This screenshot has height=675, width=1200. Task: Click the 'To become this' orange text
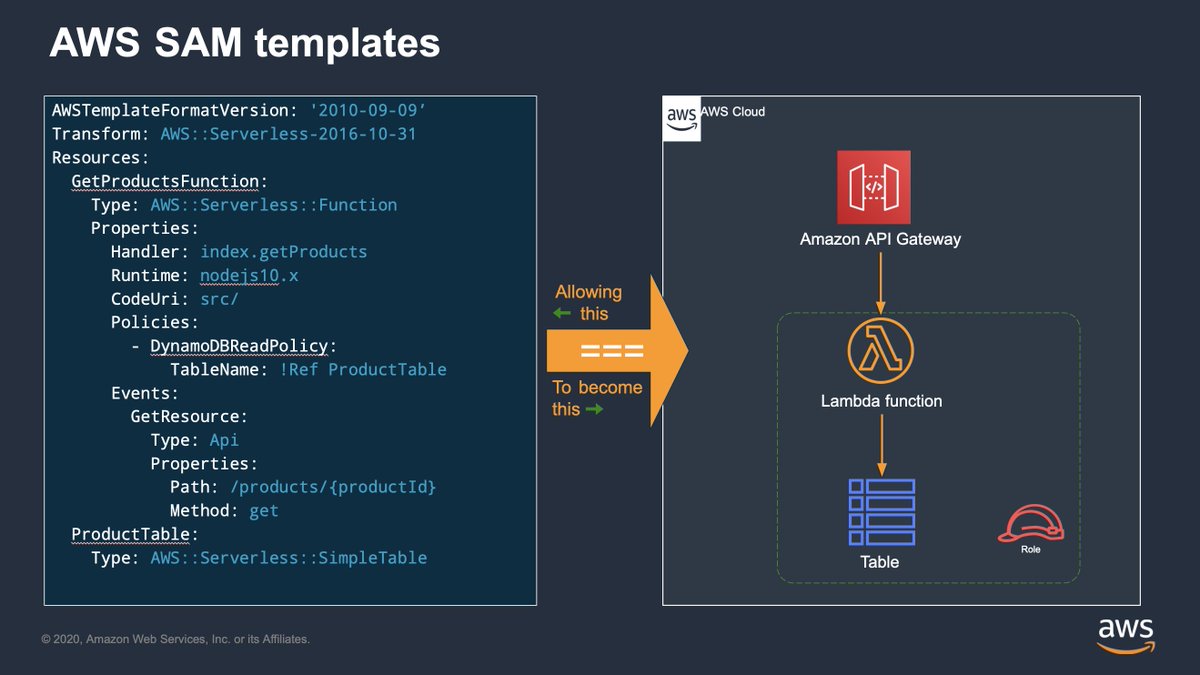[x=597, y=398]
